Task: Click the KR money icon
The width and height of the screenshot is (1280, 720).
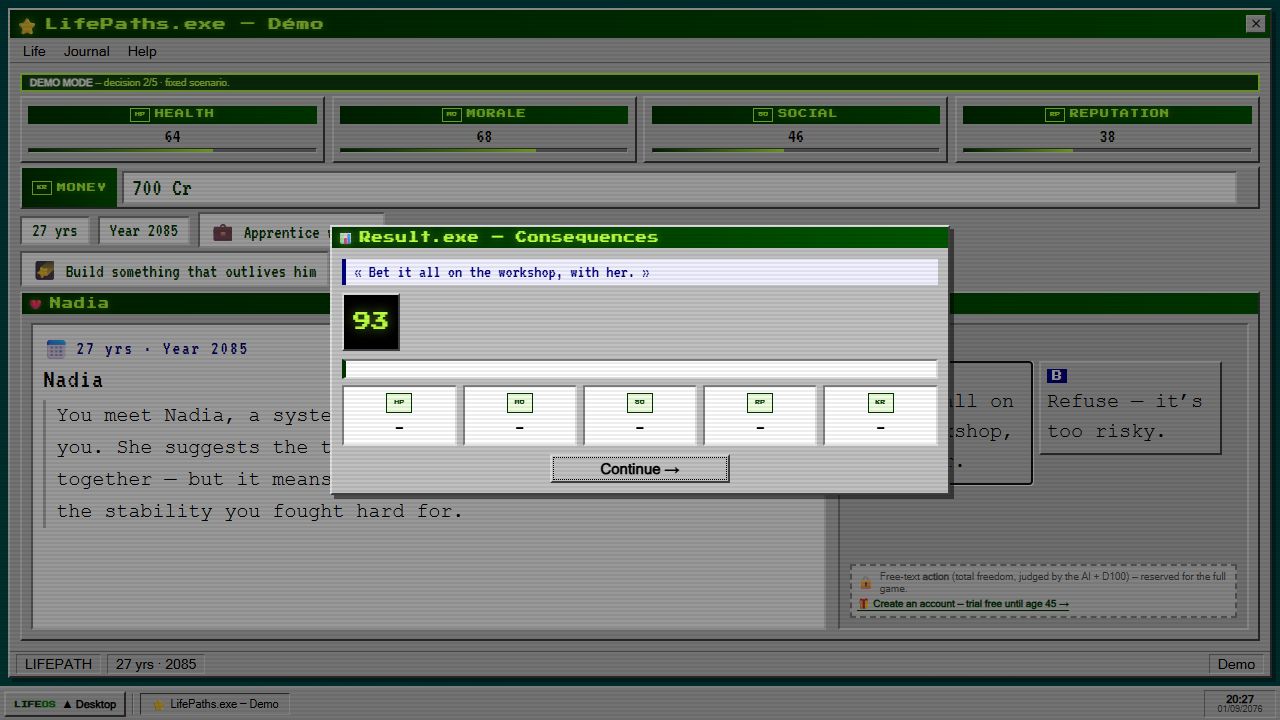Action: point(42,187)
